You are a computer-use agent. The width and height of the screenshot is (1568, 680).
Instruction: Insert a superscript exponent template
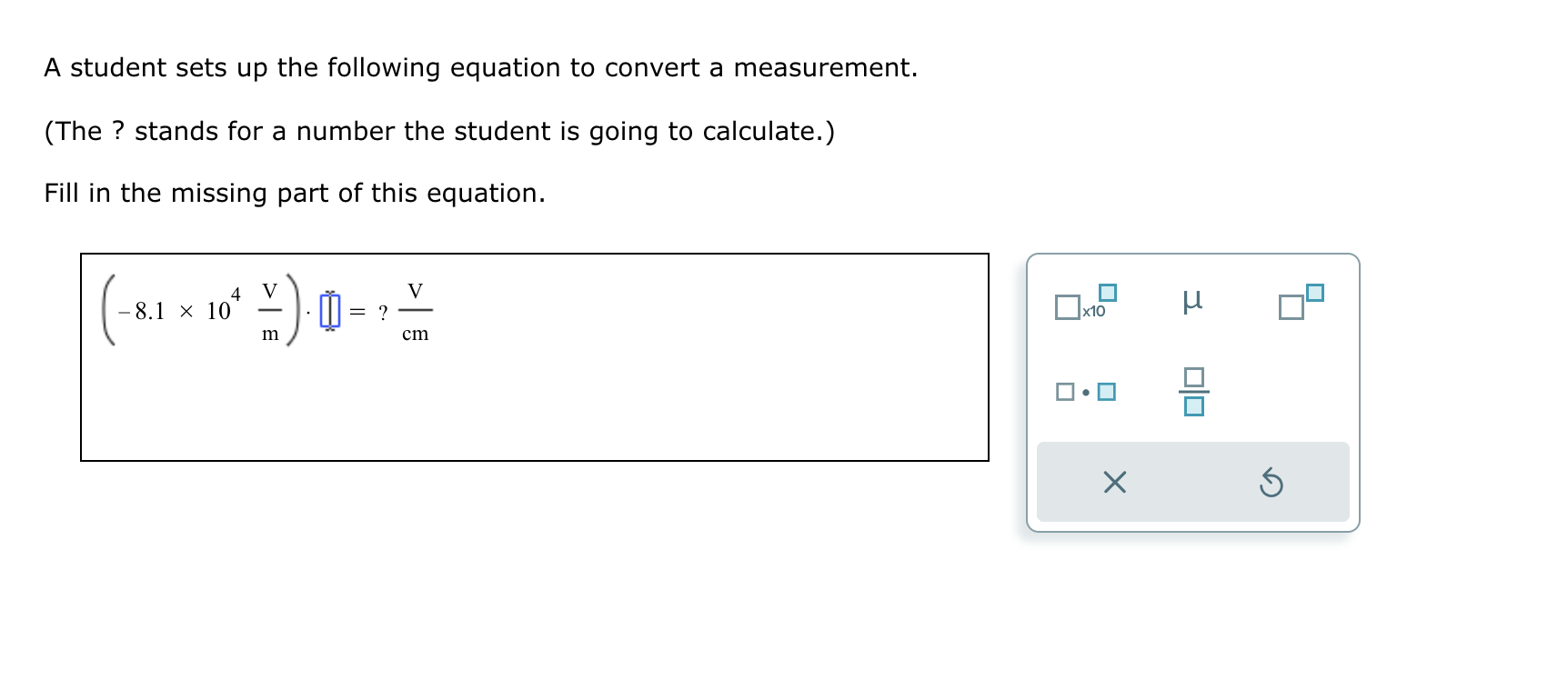[1300, 303]
